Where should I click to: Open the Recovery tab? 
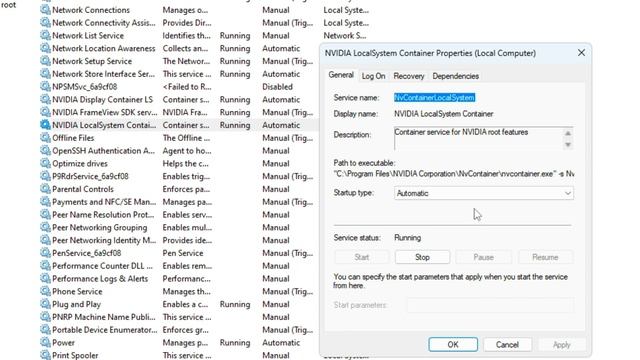point(409,76)
